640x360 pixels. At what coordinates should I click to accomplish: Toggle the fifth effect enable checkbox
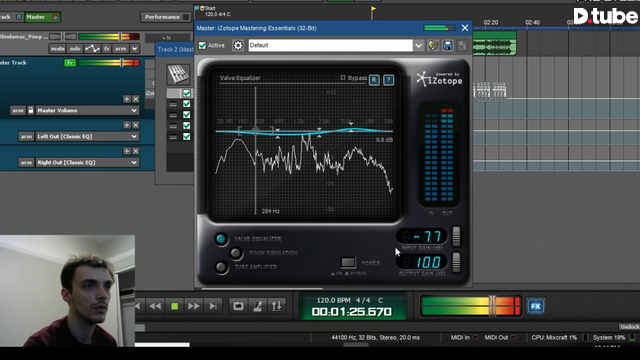[187, 137]
